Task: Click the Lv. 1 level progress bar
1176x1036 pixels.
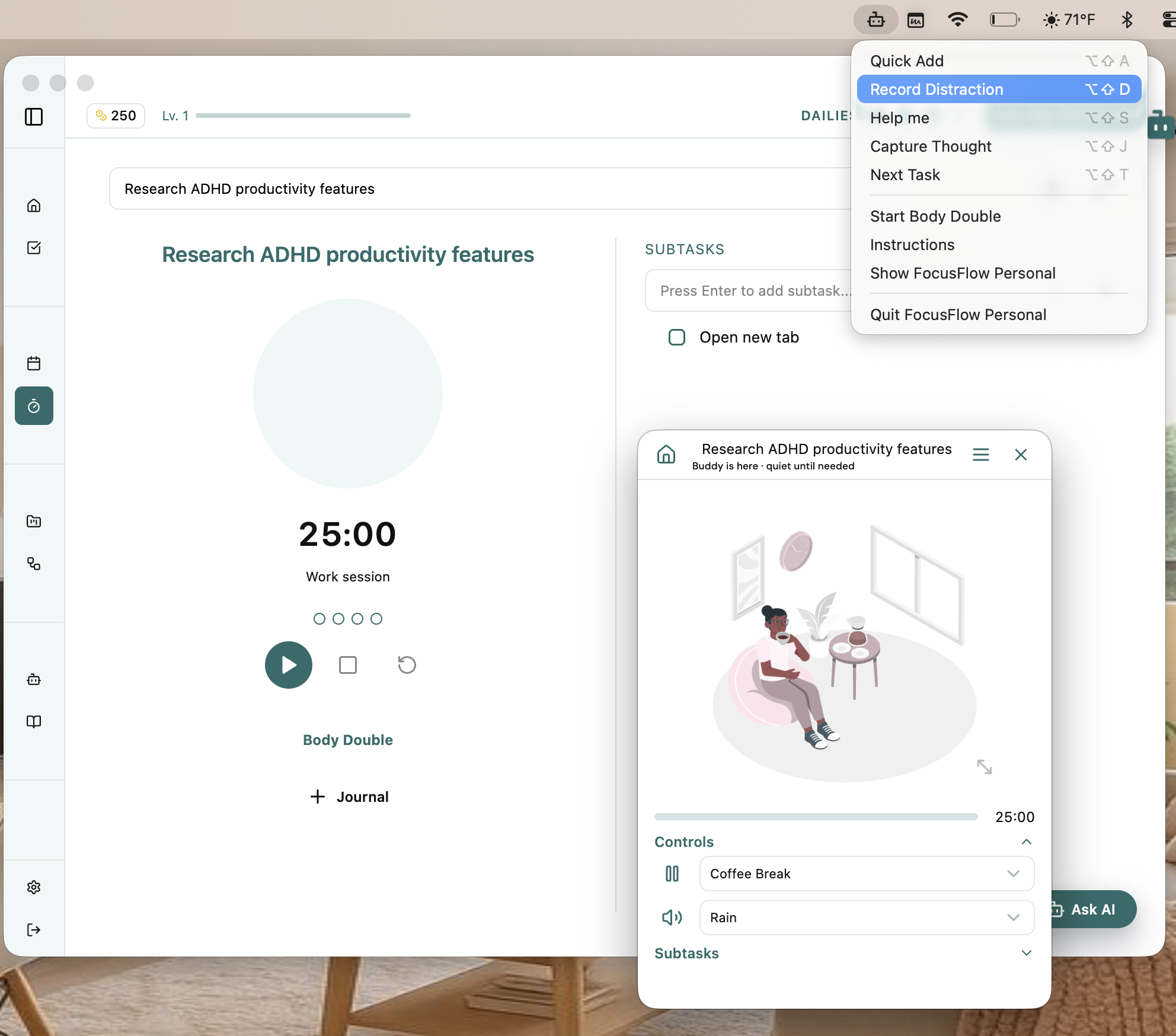Action: 303,116
